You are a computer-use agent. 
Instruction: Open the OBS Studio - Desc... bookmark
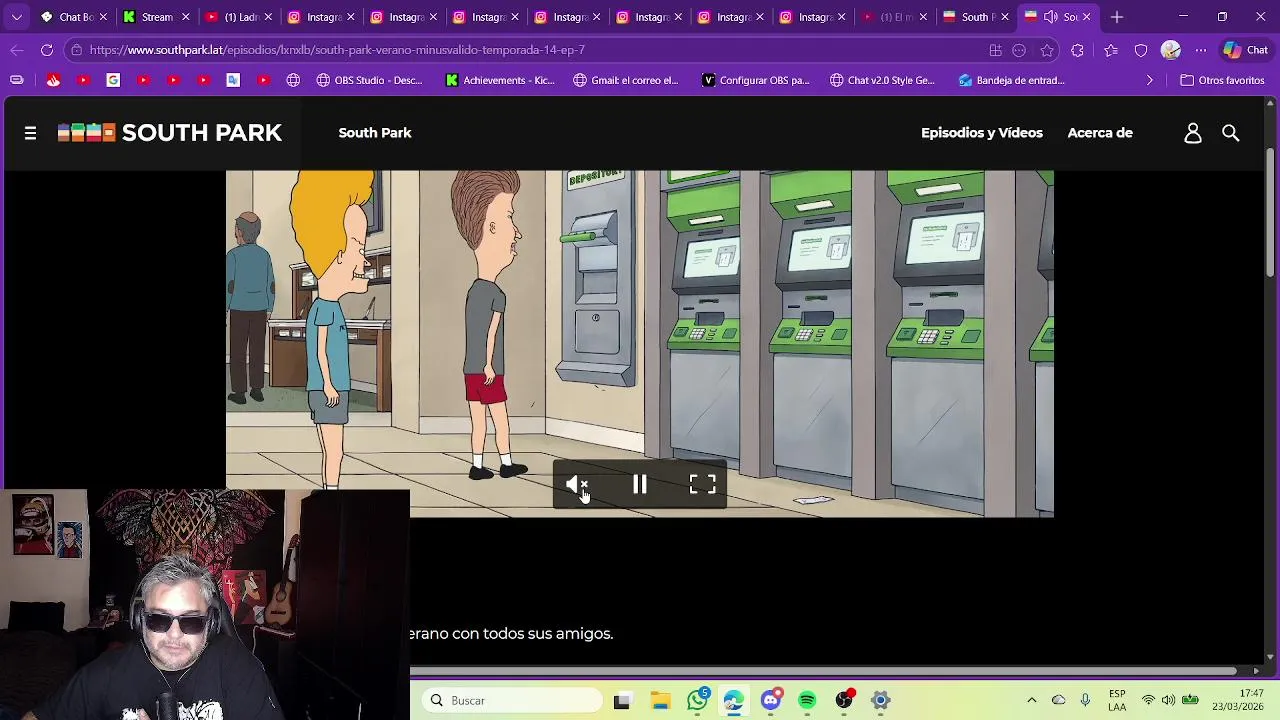coord(370,80)
